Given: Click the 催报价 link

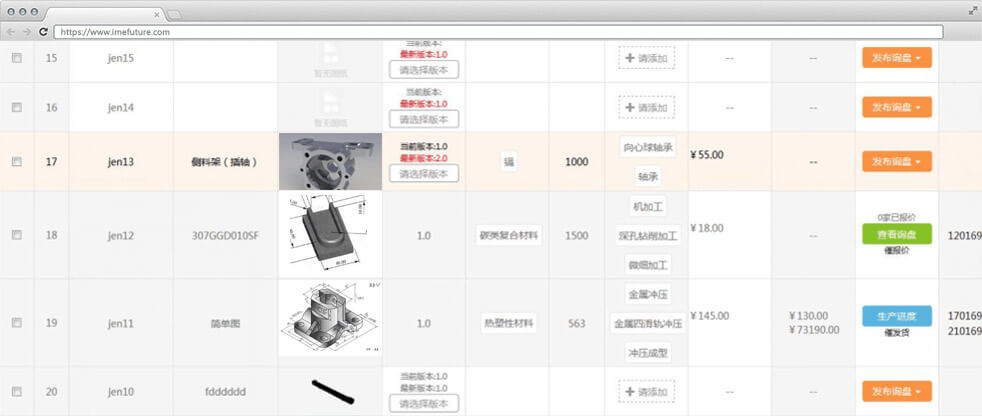Looking at the screenshot, I should 897,251.
